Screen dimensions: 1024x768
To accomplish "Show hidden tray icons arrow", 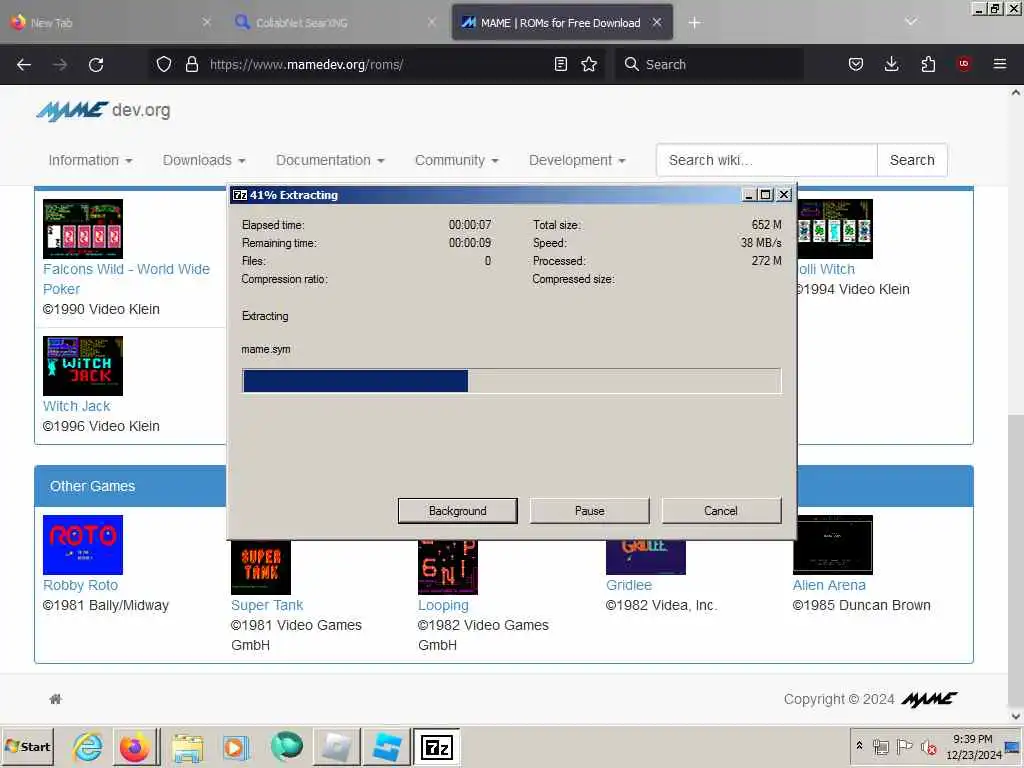I will point(859,746).
